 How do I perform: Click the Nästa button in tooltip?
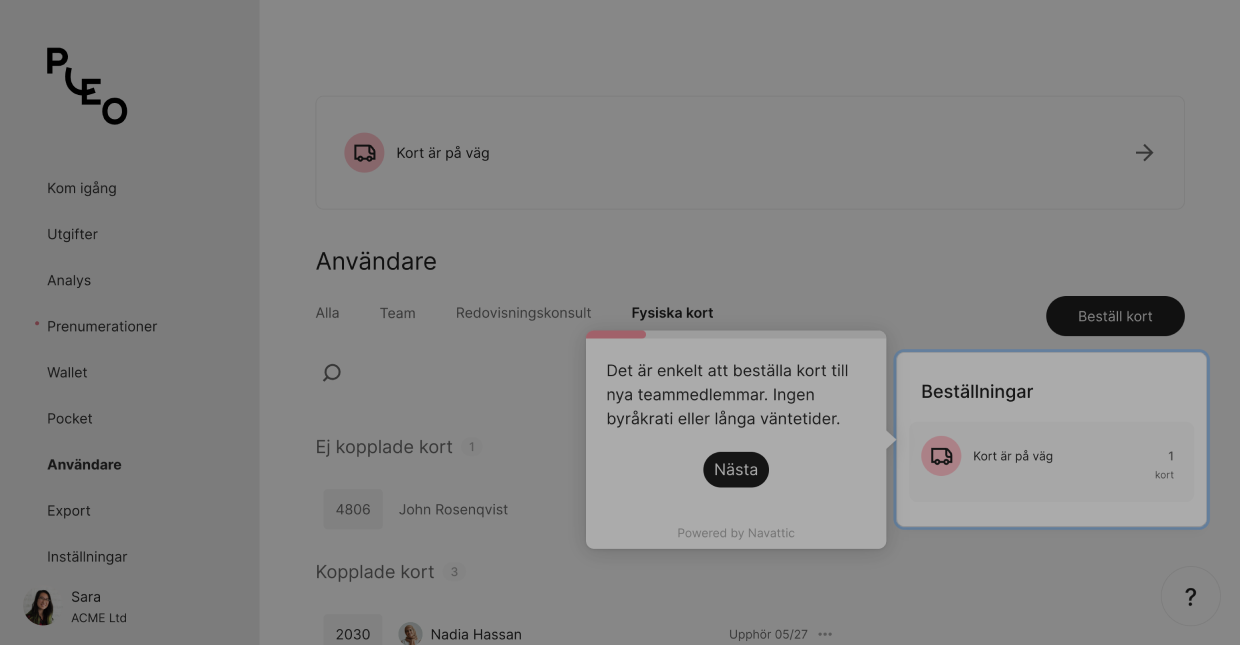(x=736, y=469)
